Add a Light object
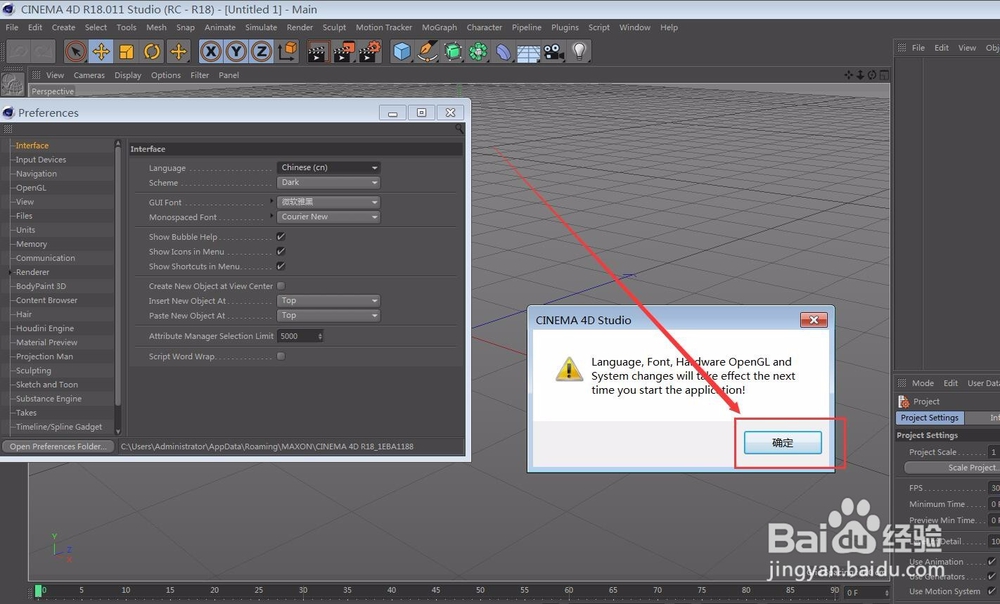 tap(579, 52)
